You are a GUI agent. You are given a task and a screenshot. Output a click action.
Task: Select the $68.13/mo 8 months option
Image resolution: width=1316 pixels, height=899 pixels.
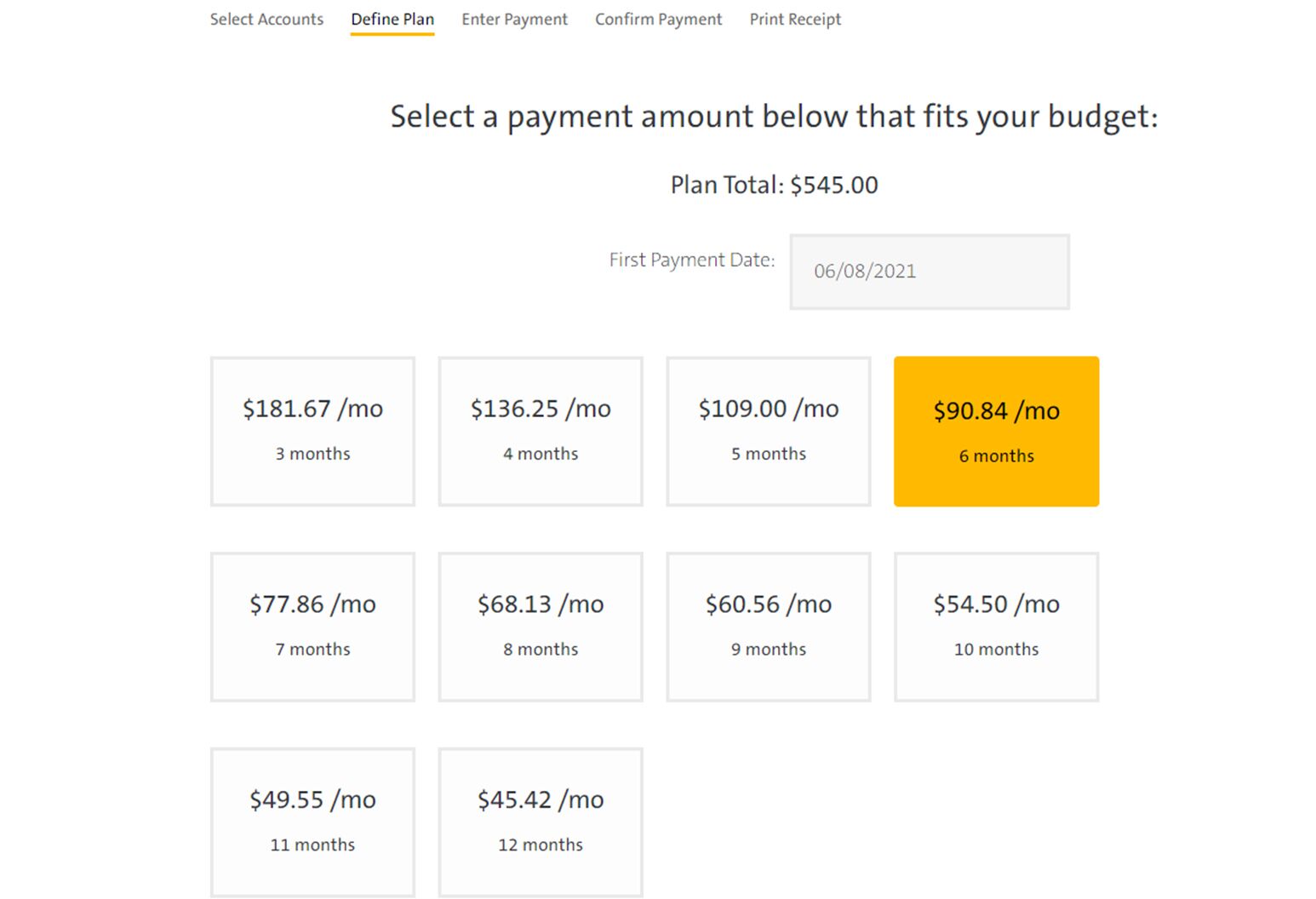coord(541,627)
